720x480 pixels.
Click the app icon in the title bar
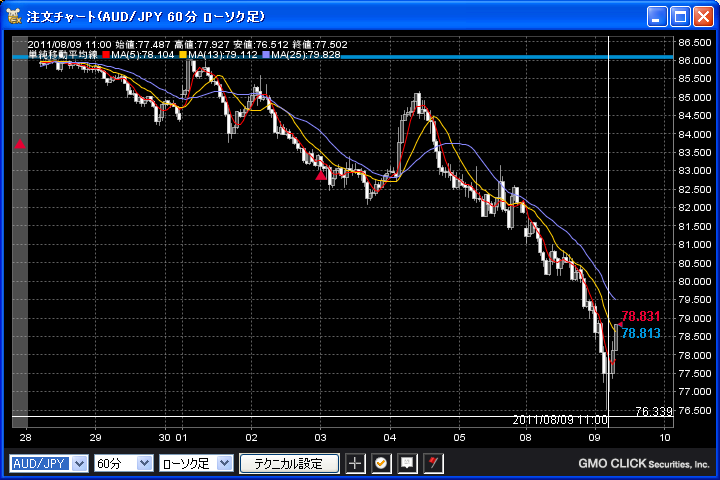click(x=14, y=16)
